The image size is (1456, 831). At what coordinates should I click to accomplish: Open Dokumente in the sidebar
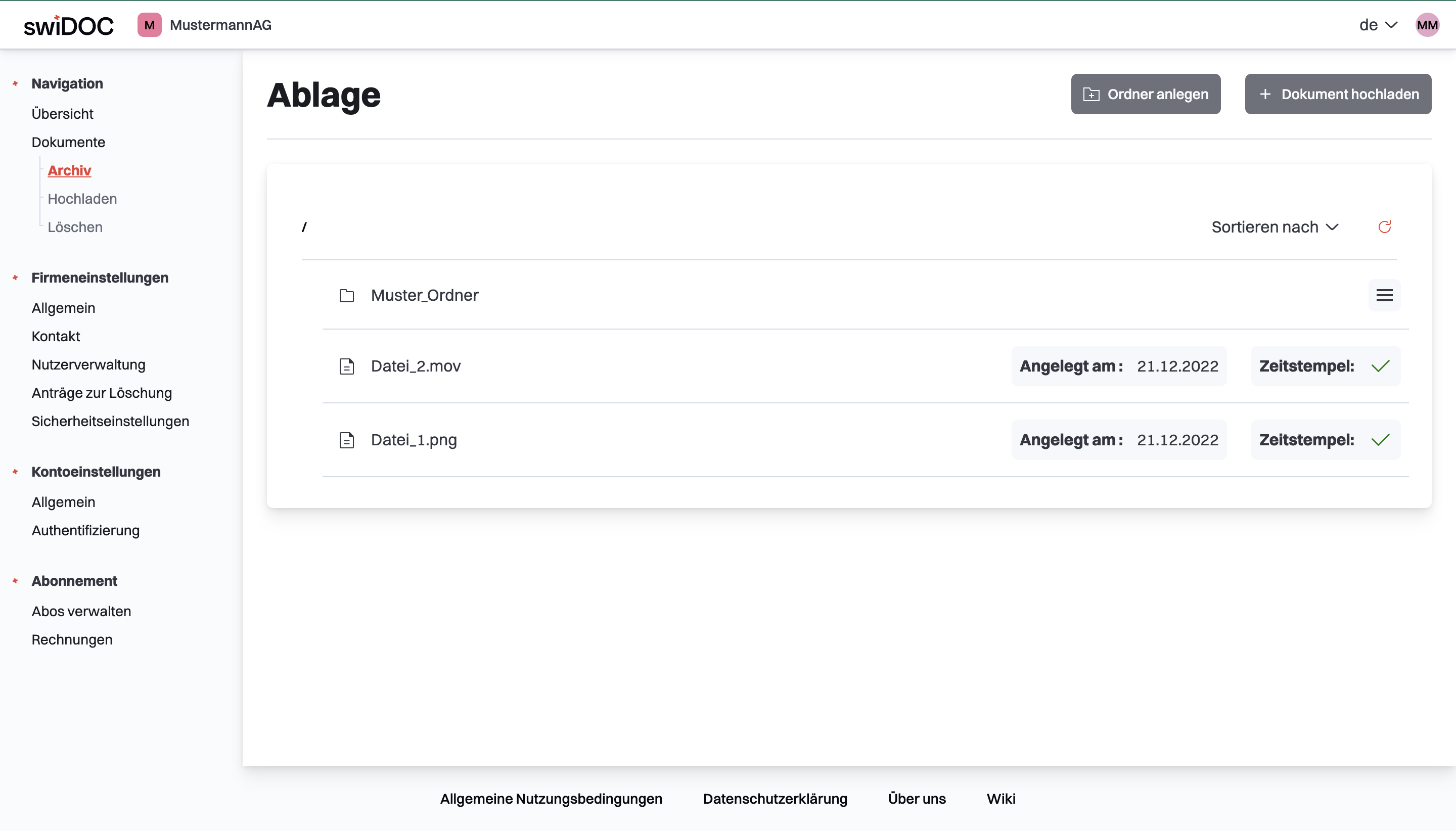pos(68,142)
